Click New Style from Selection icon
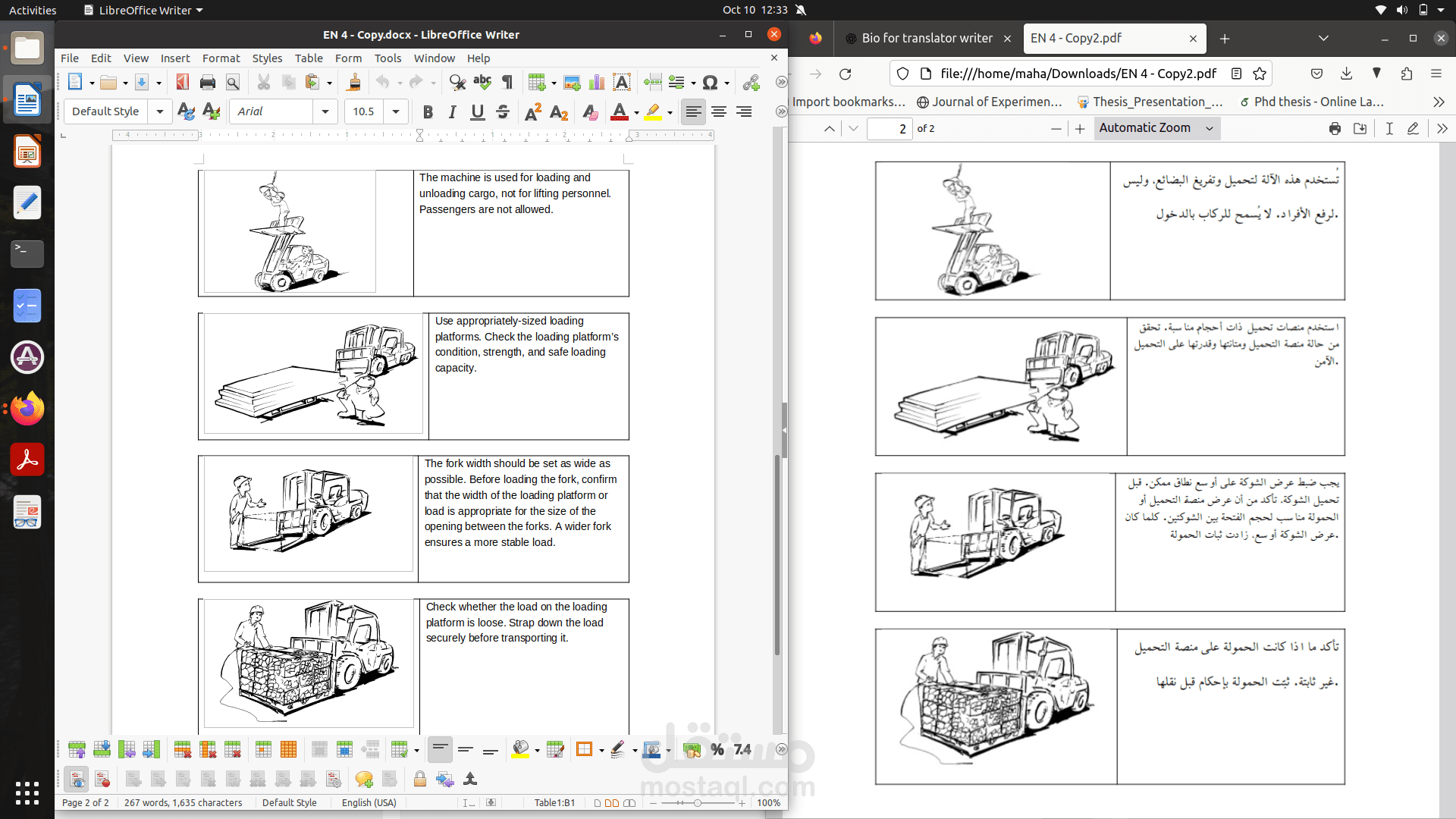The image size is (1456, 819). [x=212, y=112]
